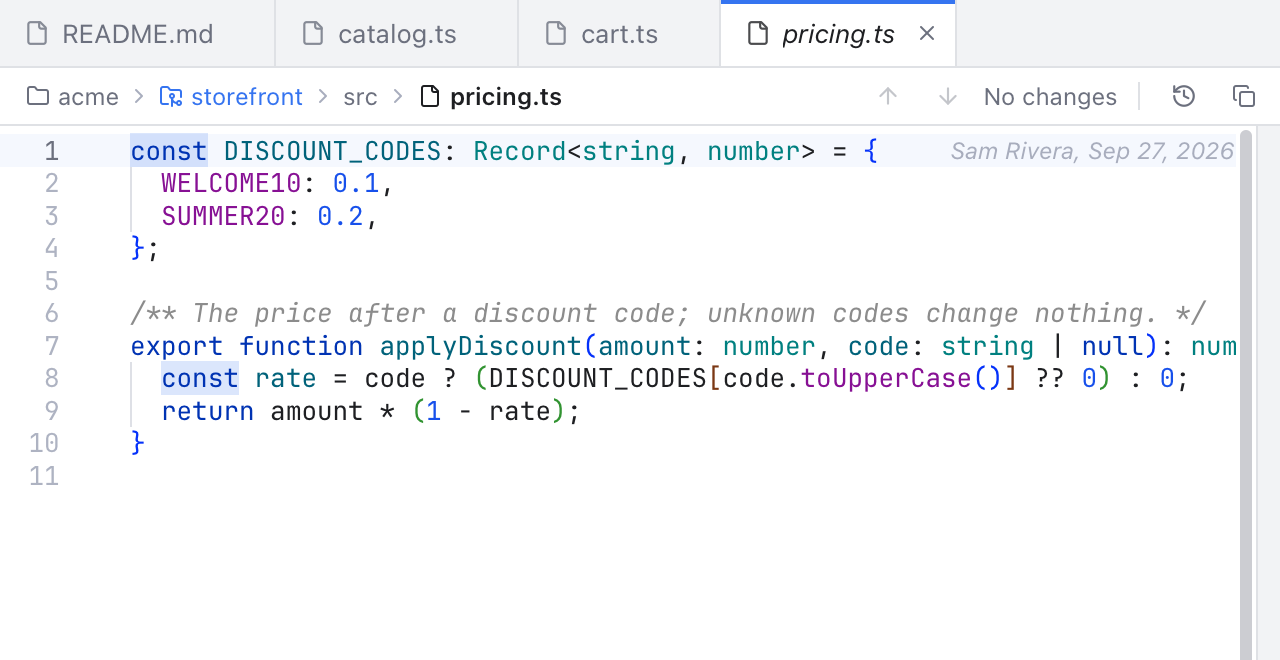This screenshot has width=1280, height=660.
Task: Click the 0.2 value
Action: [x=340, y=216]
